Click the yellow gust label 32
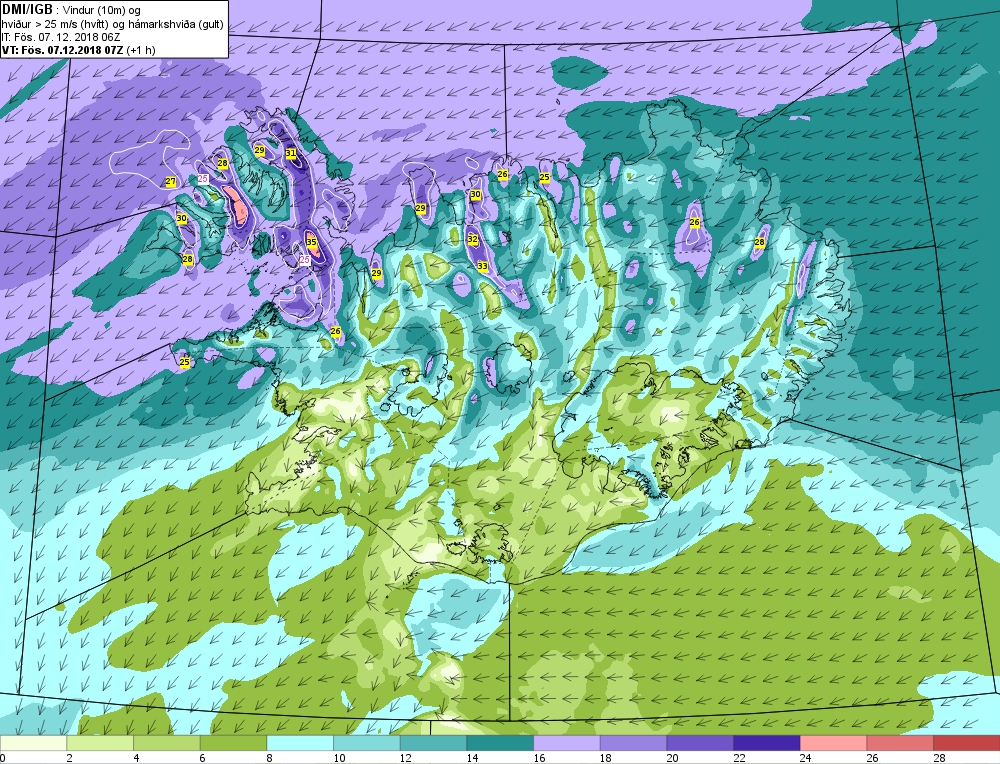This screenshot has width=1000, height=764. (473, 239)
